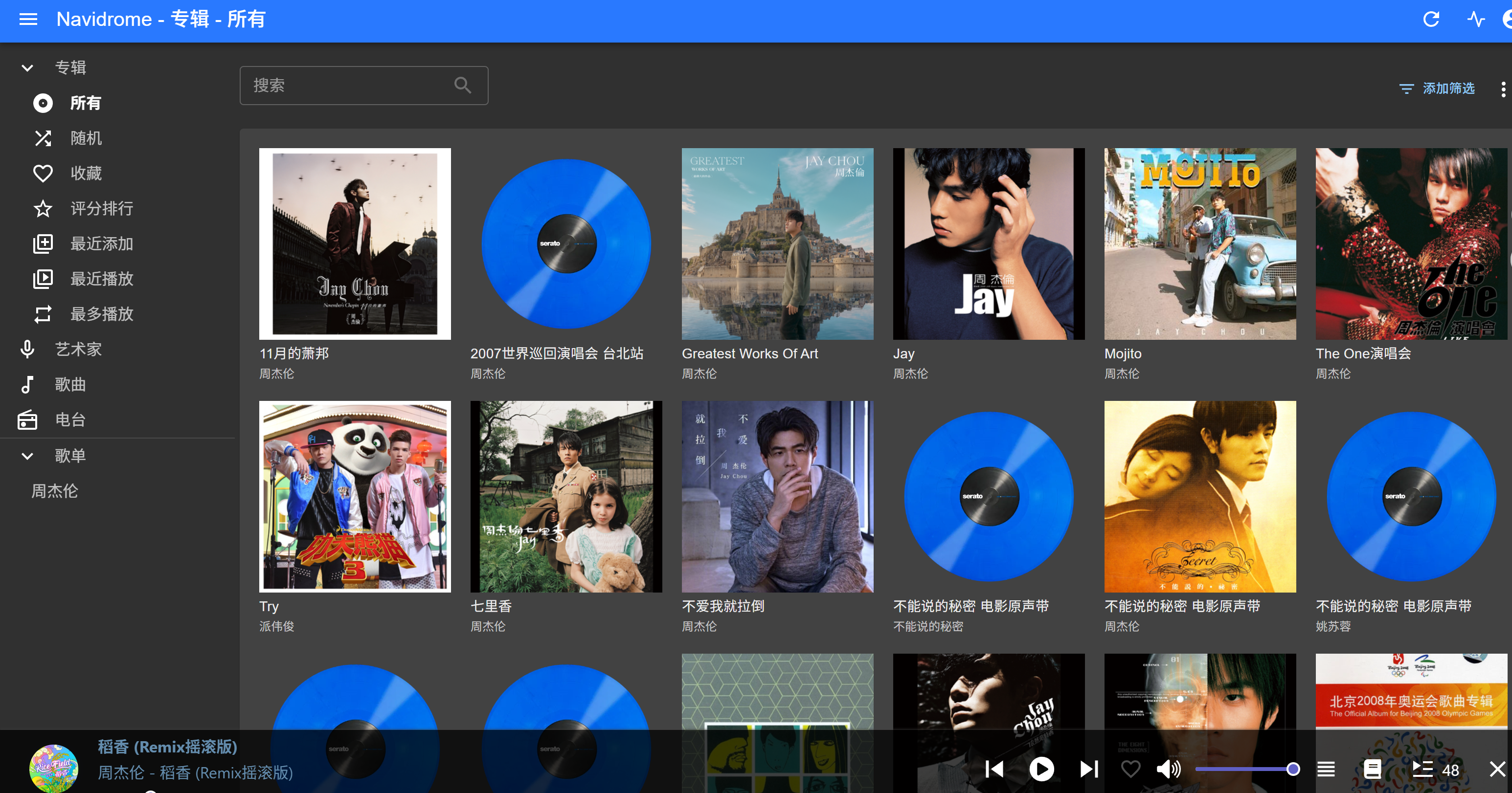This screenshot has width=1512, height=793.
Task: Open the three-dot more options menu
Action: (x=1503, y=89)
